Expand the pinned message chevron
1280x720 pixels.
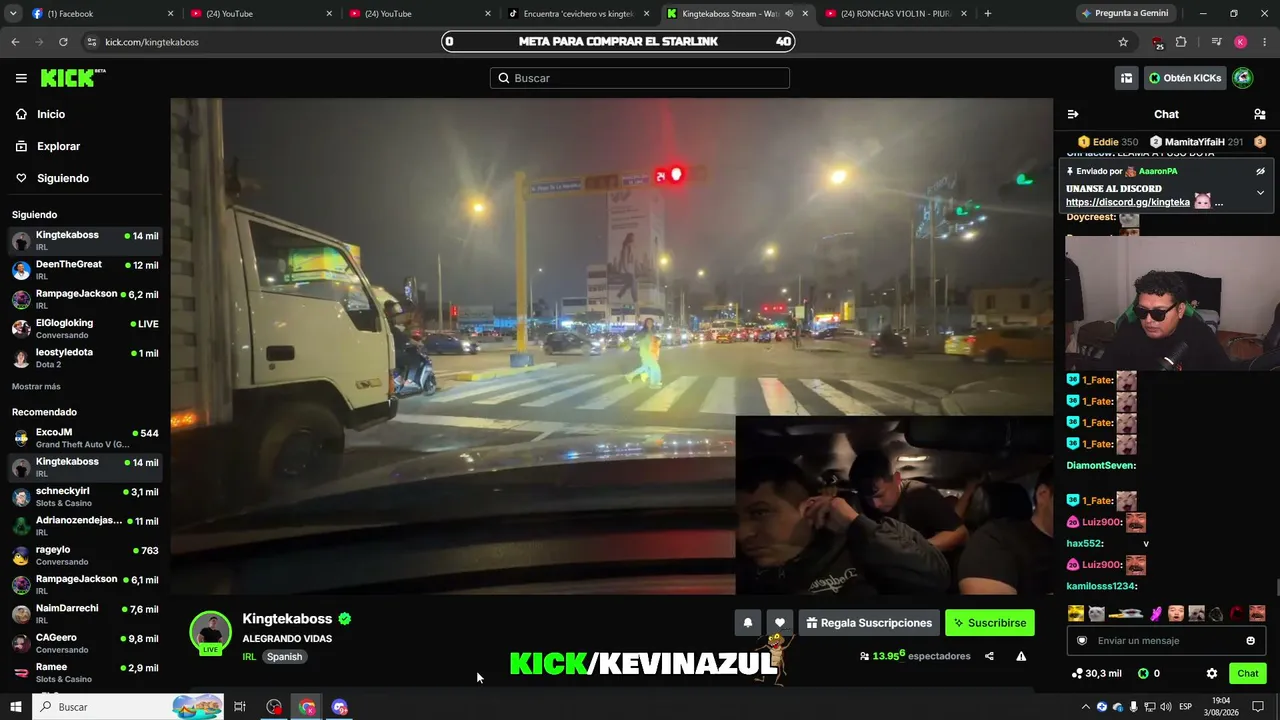(x=1260, y=192)
